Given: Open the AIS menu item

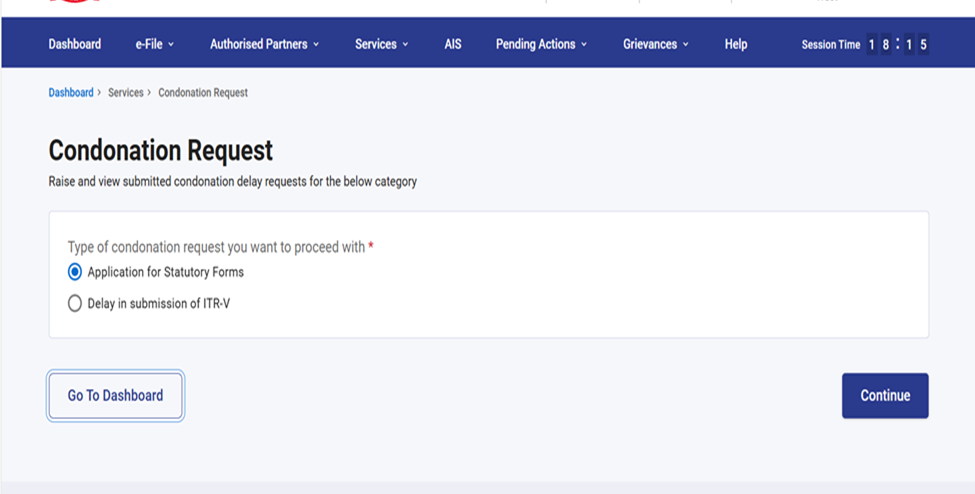Looking at the screenshot, I should (x=453, y=44).
